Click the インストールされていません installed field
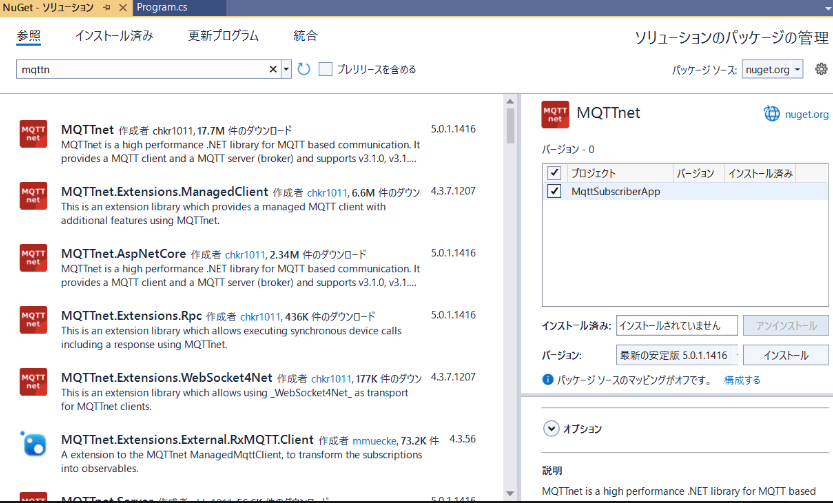This screenshot has height=503, width=833. [x=677, y=326]
